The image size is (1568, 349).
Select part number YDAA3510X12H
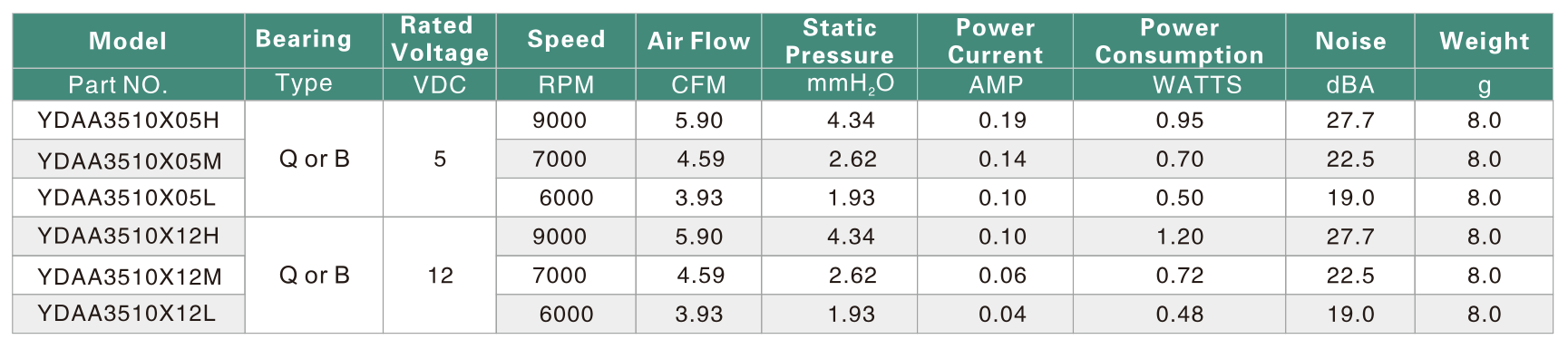[x=128, y=237]
